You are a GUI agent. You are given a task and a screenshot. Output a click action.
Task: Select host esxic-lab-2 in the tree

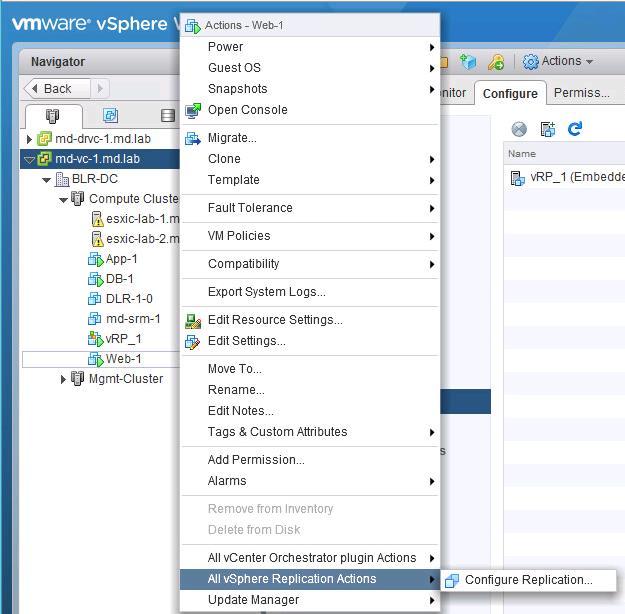click(x=143, y=239)
